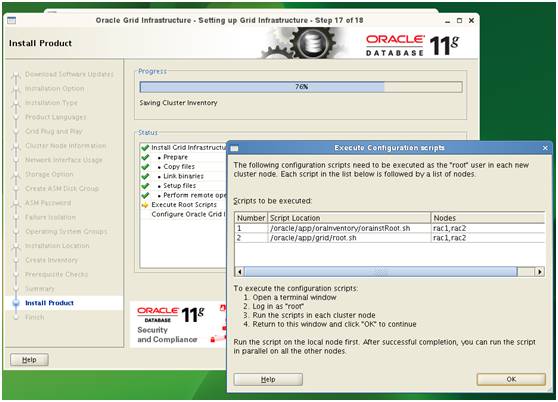Select Prerequisite Checks step in sidebar
The width and height of the screenshot is (558, 402).
[56, 274]
